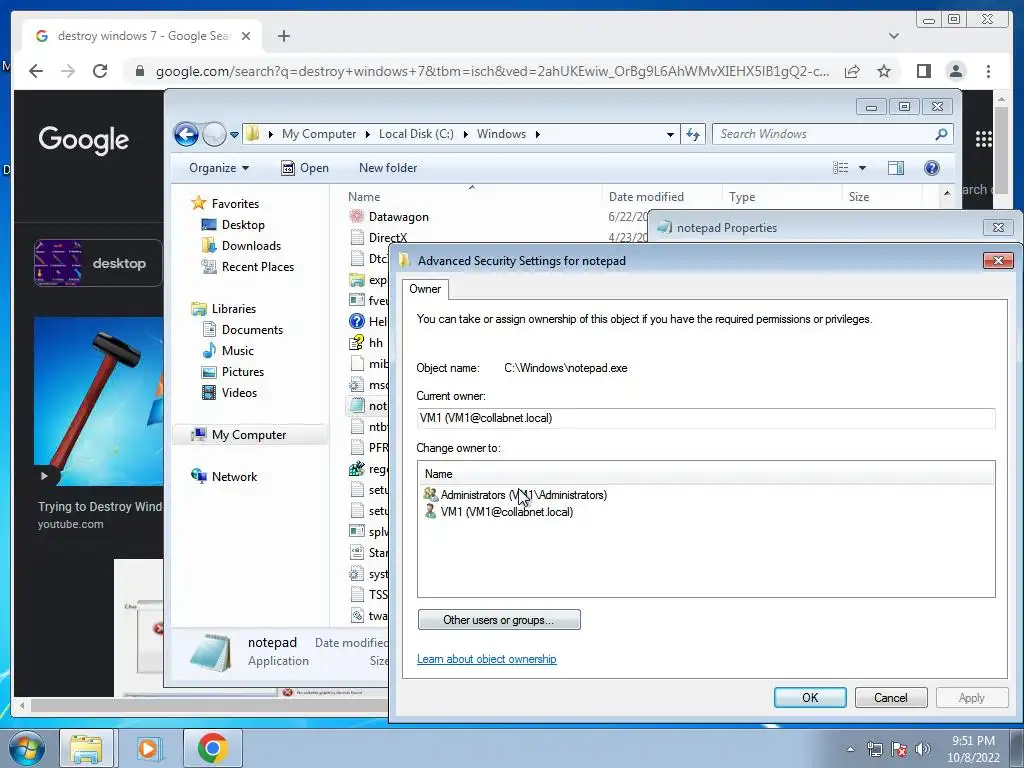Image resolution: width=1024 pixels, height=768 pixels.
Task: Click volume speaker tray icon
Action: [x=923, y=749]
